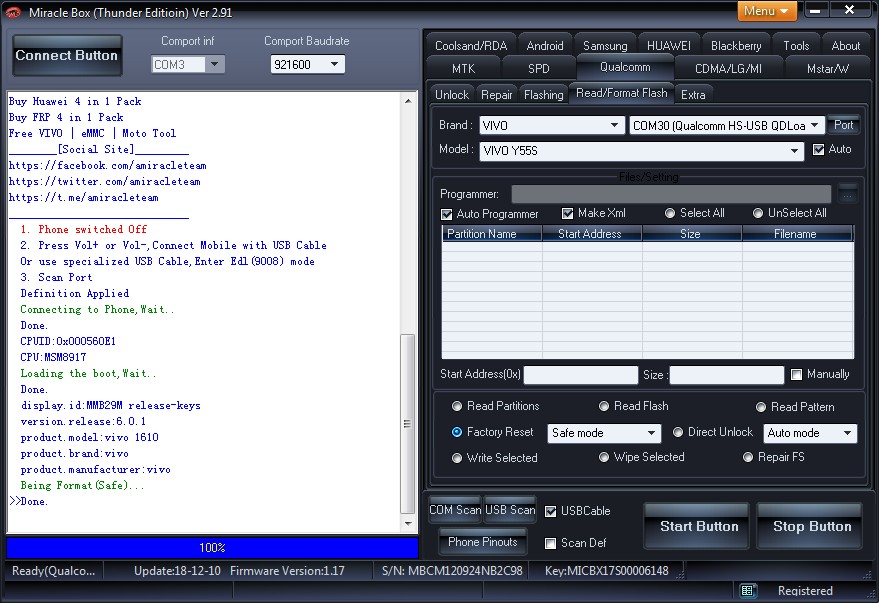Open the orange Menu dropdown
The image size is (879, 603).
[766, 11]
